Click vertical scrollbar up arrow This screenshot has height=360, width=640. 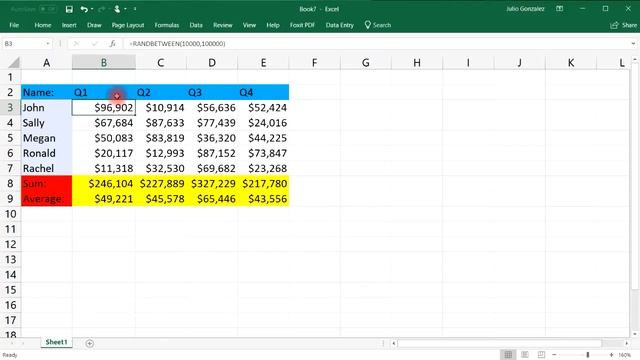(x=635, y=60)
